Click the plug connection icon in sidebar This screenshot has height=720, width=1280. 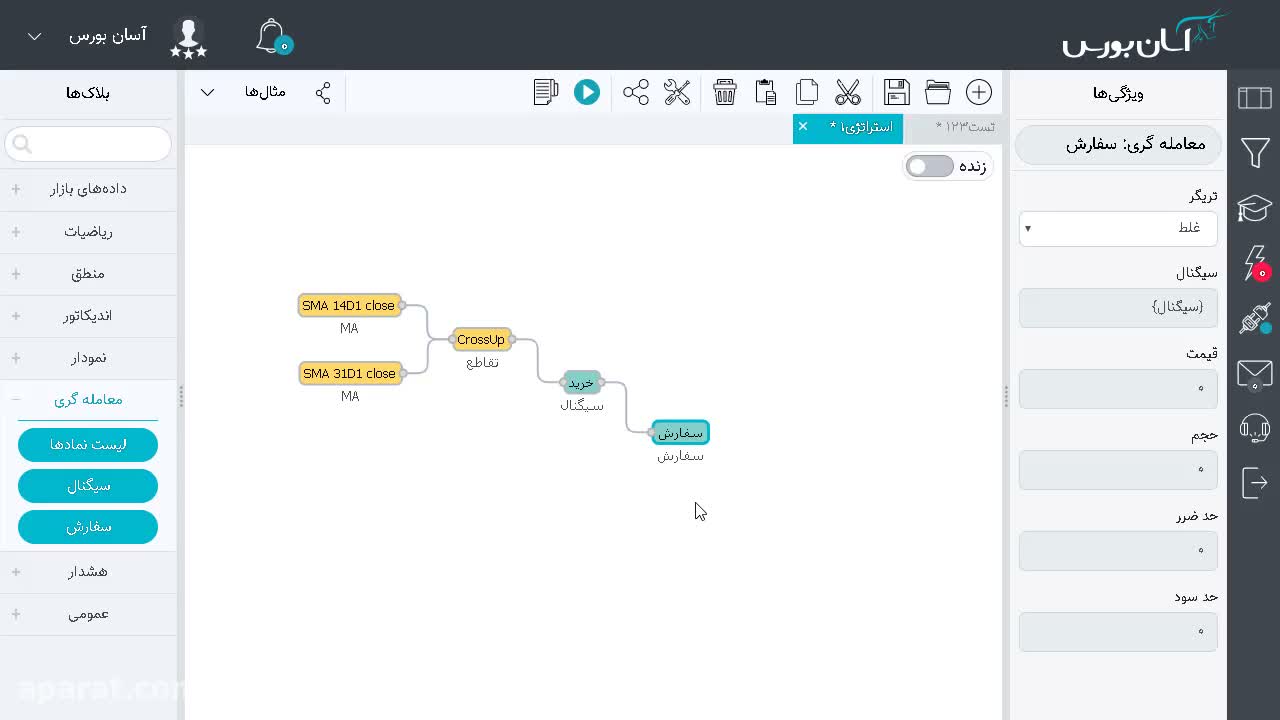click(1255, 319)
